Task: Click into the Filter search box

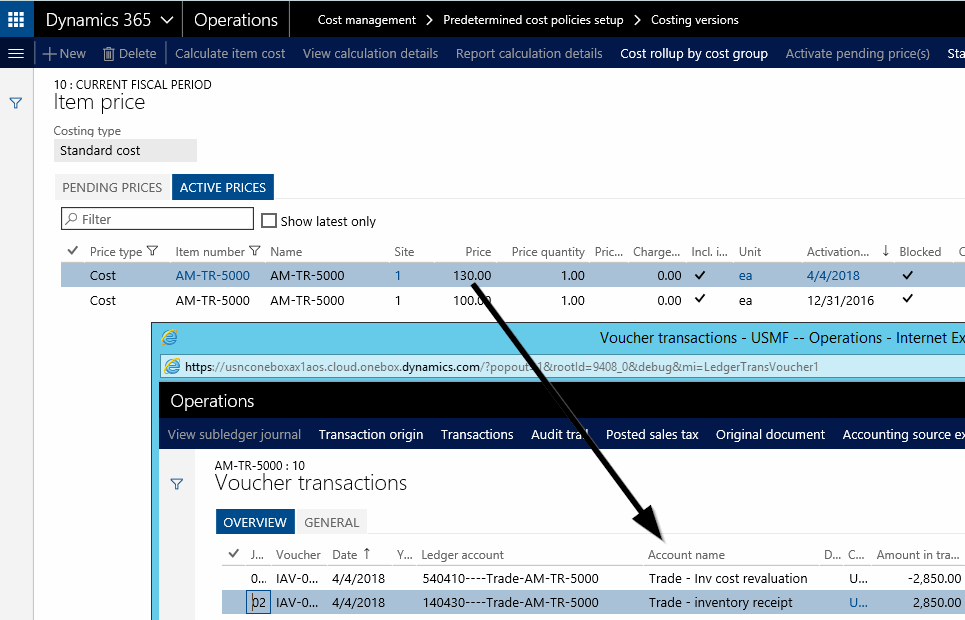Action: click(158, 219)
